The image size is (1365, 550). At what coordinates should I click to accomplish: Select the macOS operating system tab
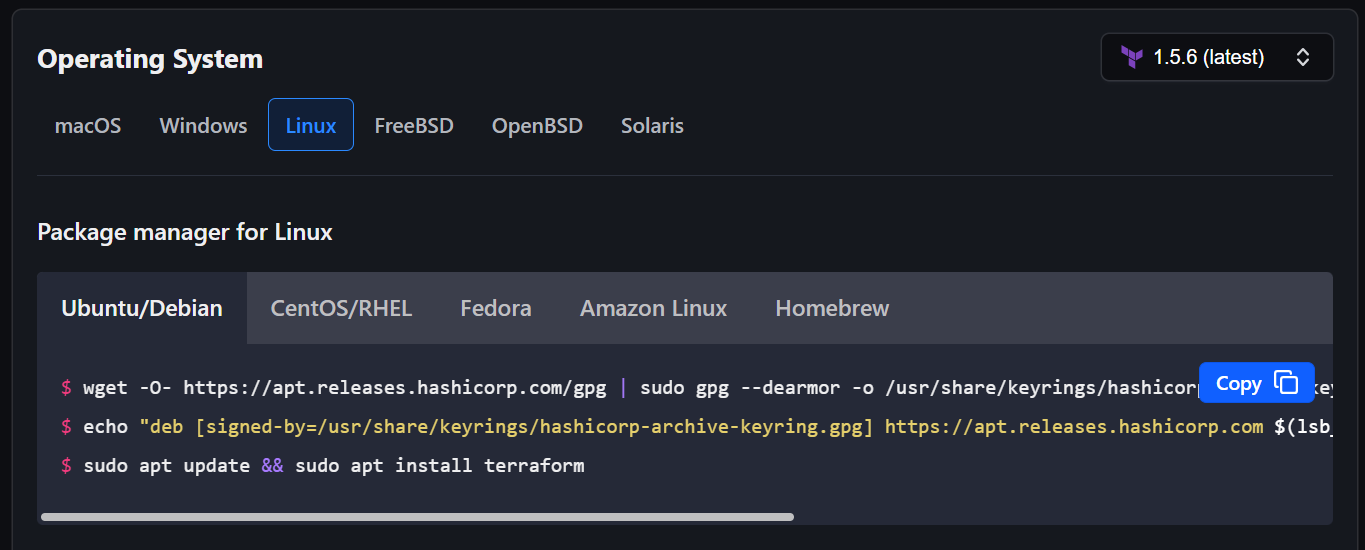click(88, 125)
